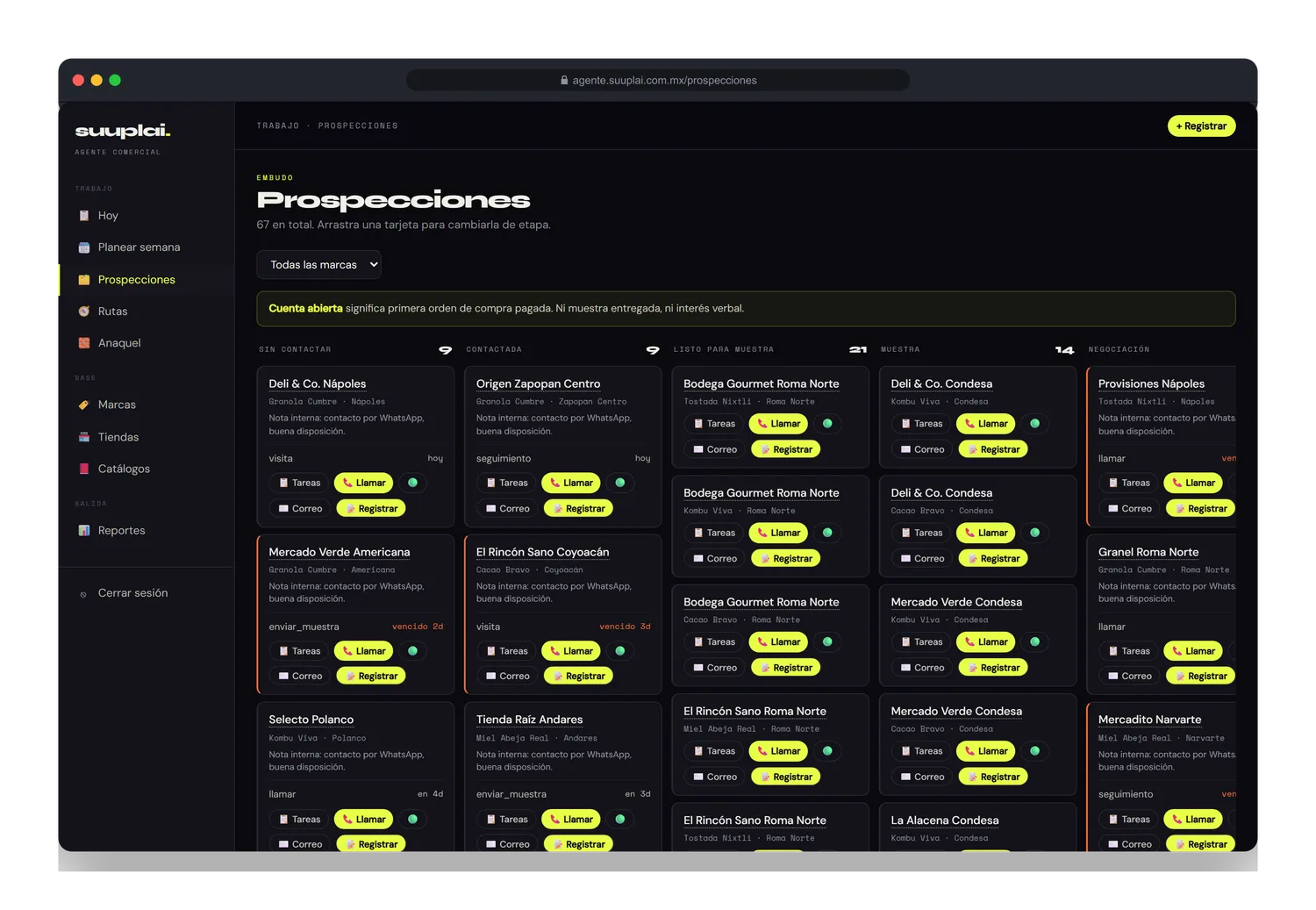This screenshot has width=1316, height=910.
Task: Click Registrar on Bodega Gourmet Kombu Viva card
Action: [x=786, y=558]
